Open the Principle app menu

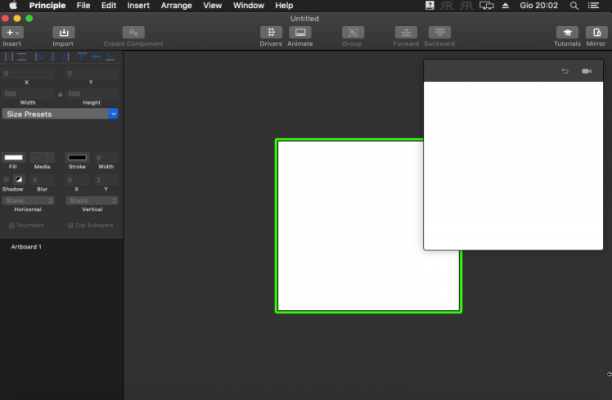click(47, 5)
